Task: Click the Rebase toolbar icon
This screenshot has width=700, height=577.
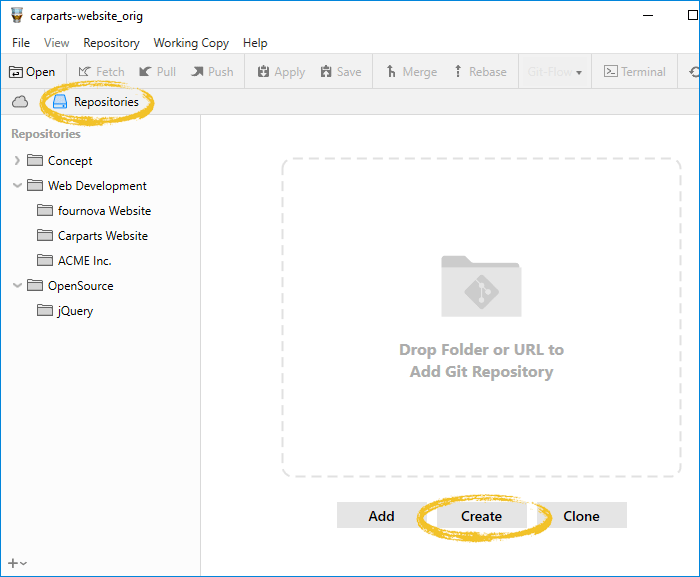Action: [x=480, y=72]
